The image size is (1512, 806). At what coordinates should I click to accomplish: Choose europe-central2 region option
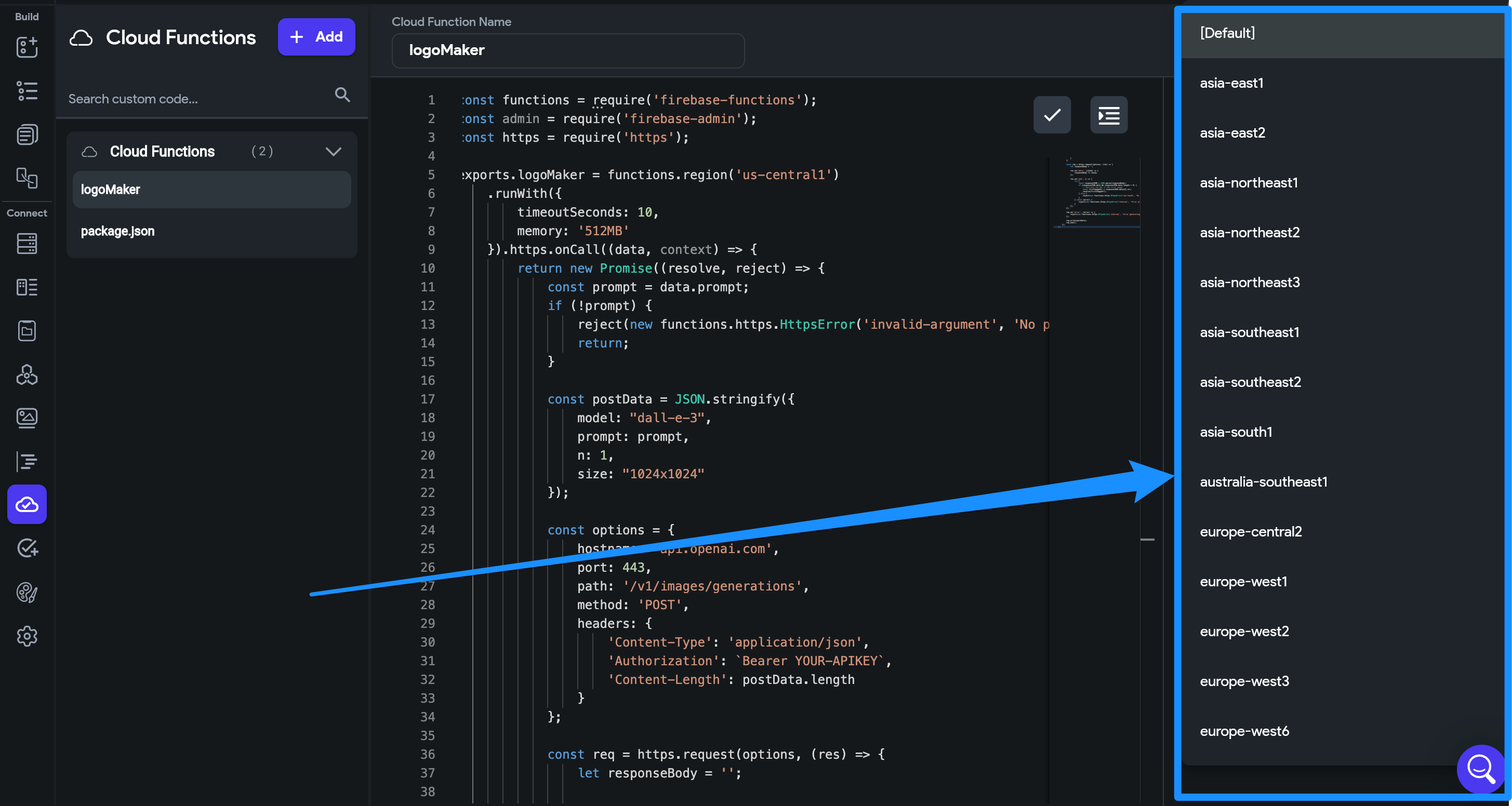coord(1343,532)
